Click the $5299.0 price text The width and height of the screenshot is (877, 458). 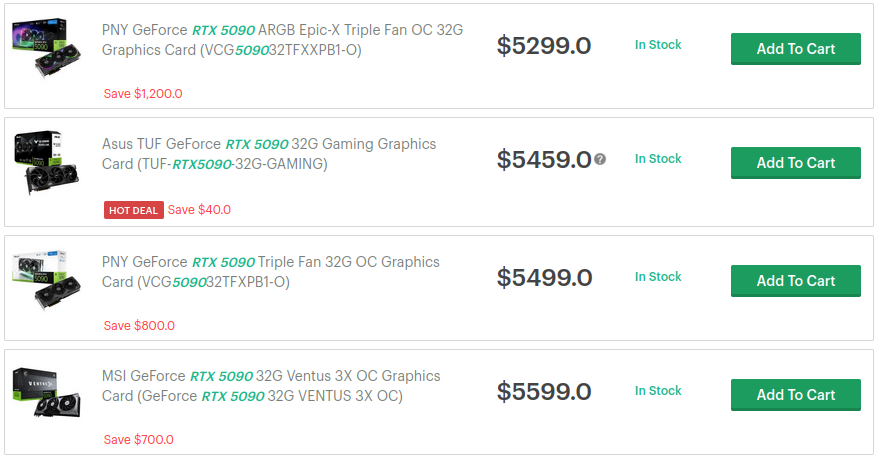pyautogui.click(x=544, y=46)
